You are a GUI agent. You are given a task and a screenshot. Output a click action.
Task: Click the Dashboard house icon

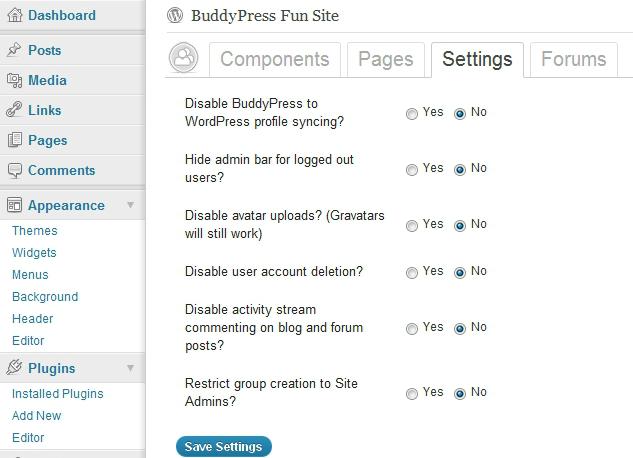[15, 15]
